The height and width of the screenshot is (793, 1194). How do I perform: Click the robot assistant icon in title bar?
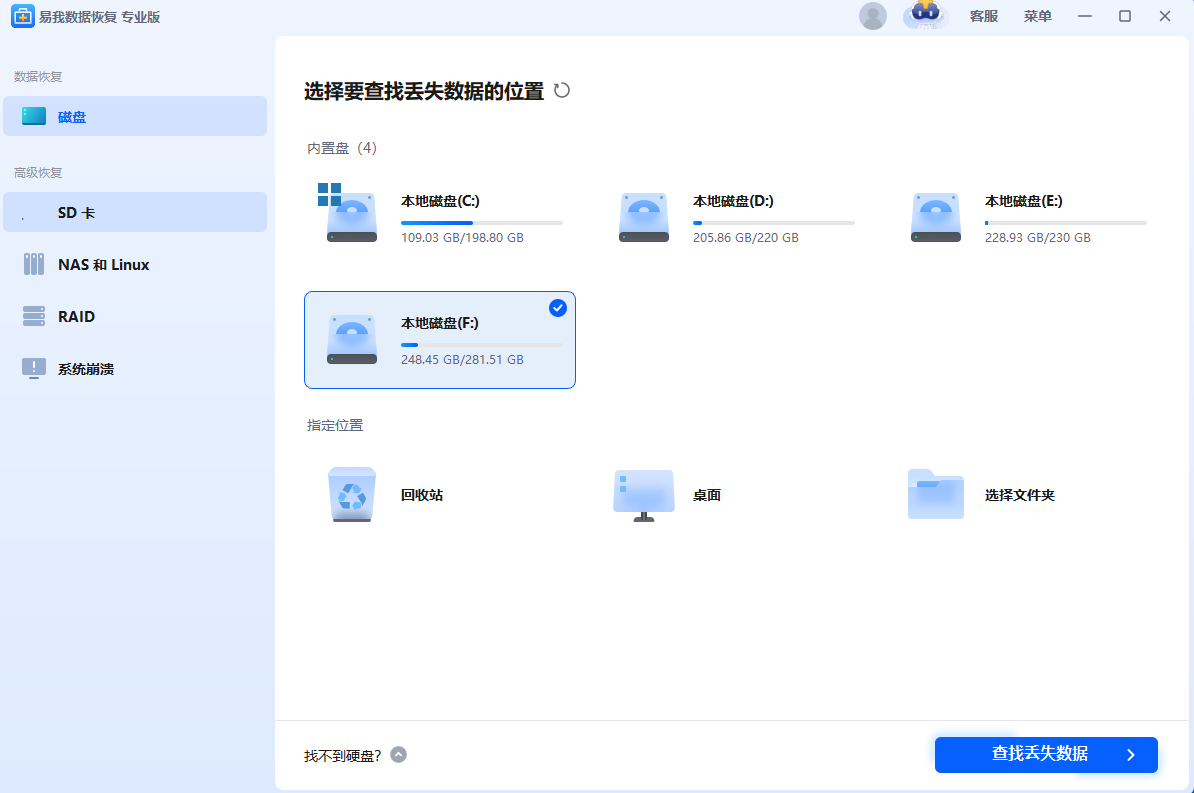click(926, 16)
